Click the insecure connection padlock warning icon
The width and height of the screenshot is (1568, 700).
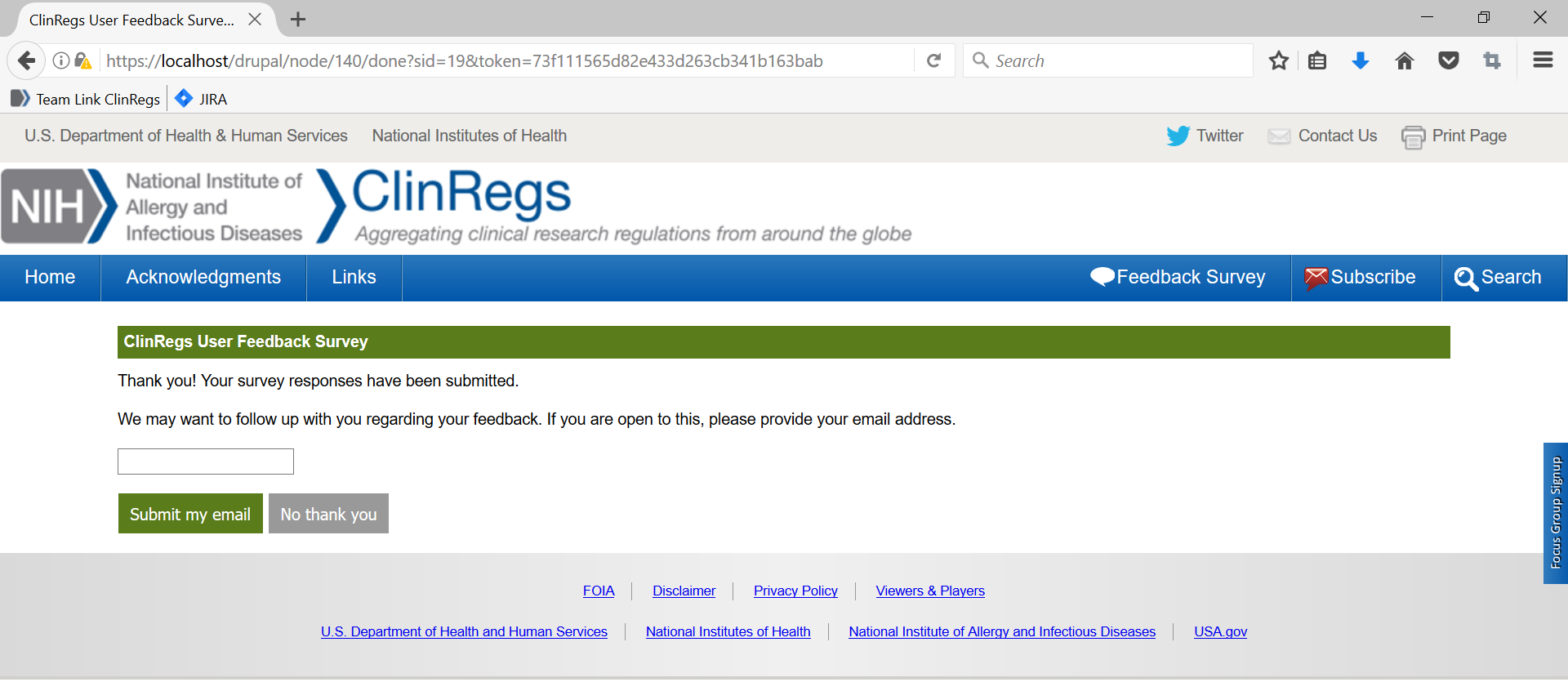[x=82, y=60]
